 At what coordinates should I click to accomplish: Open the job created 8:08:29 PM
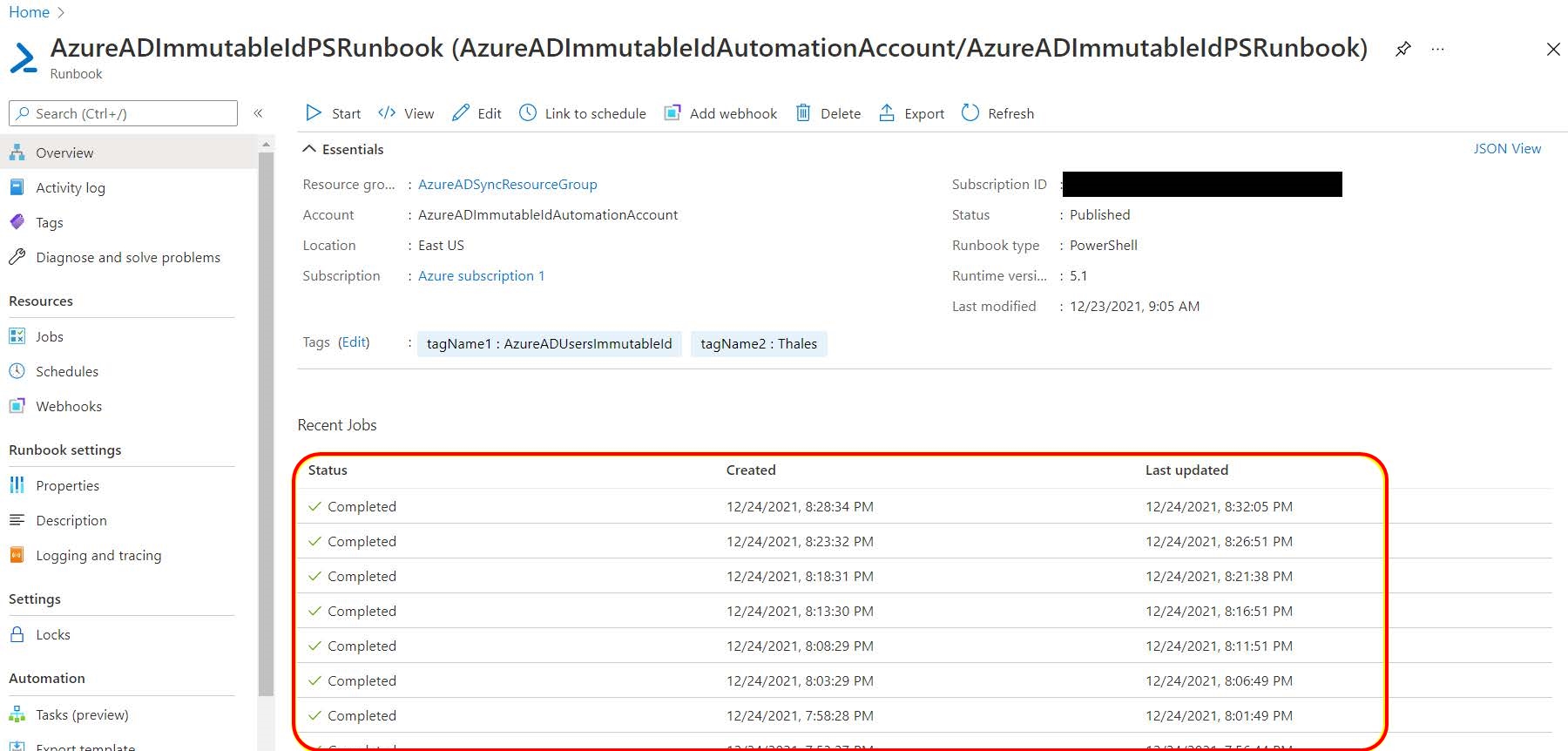pos(924,646)
